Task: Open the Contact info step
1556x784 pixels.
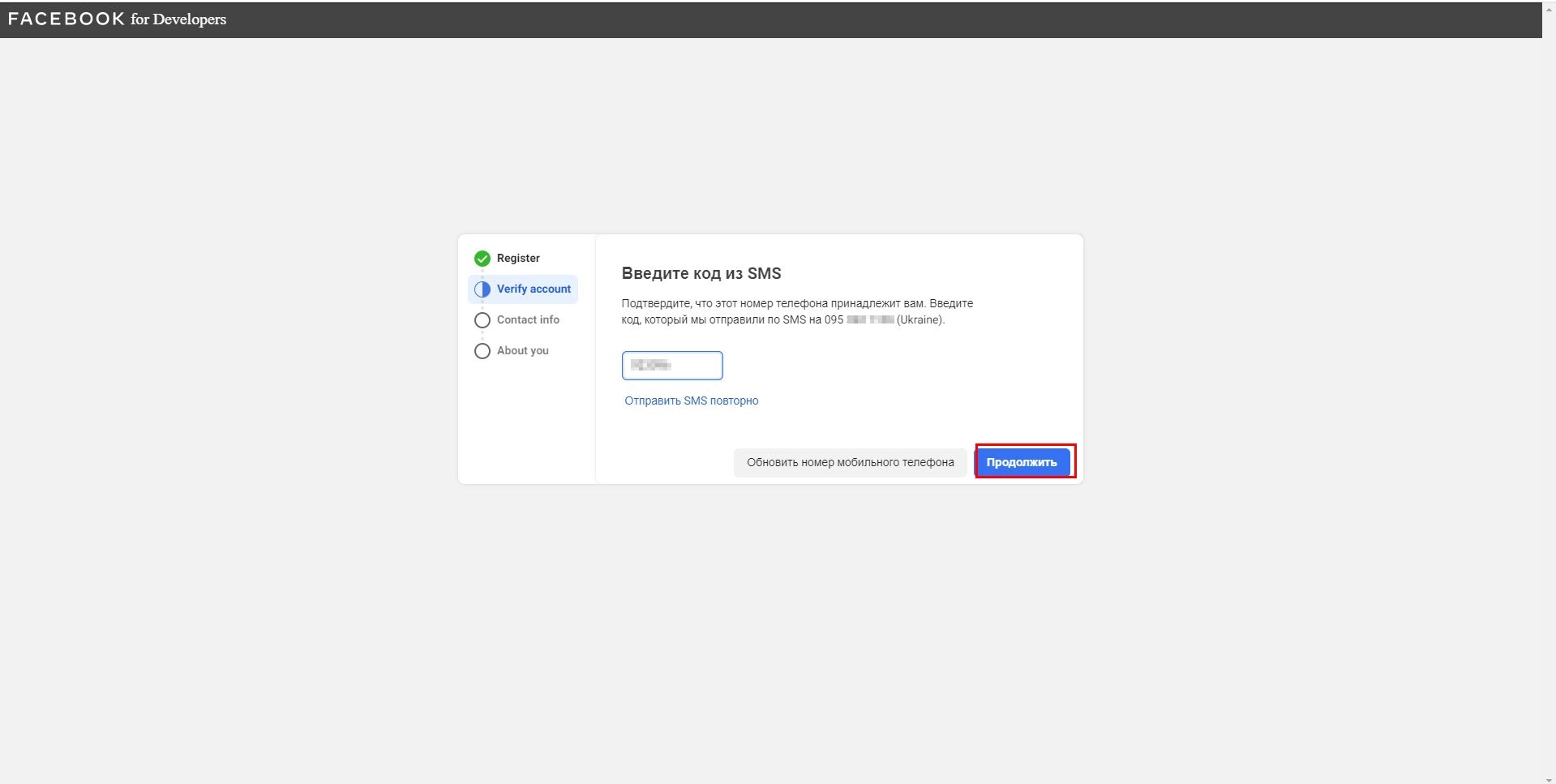Action: pyautogui.click(x=528, y=319)
